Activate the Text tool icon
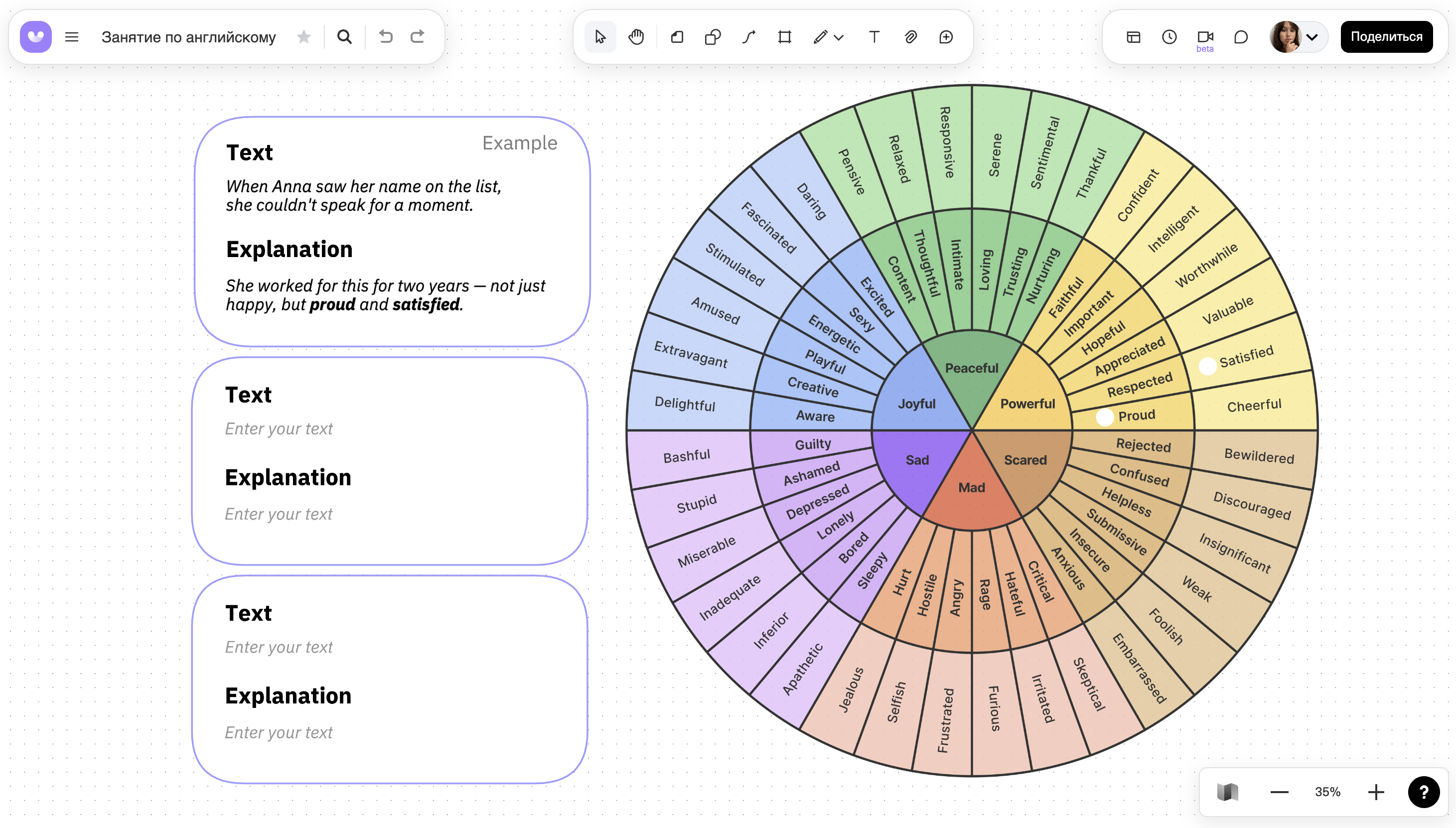1456x828 pixels. click(874, 37)
